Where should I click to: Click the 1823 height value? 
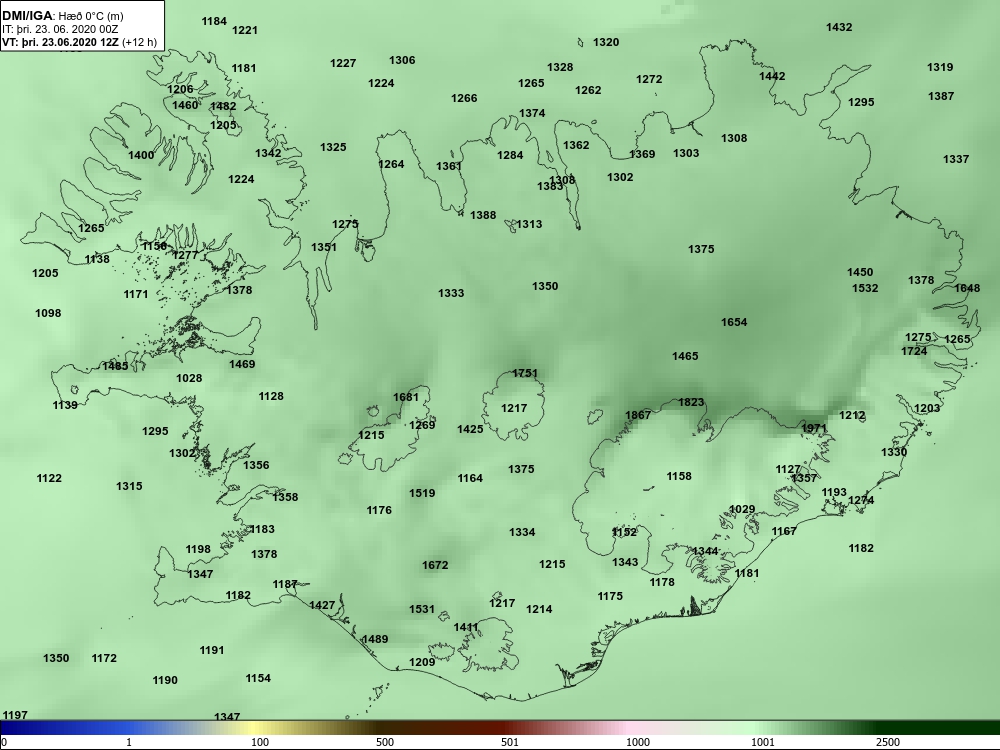click(x=691, y=402)
